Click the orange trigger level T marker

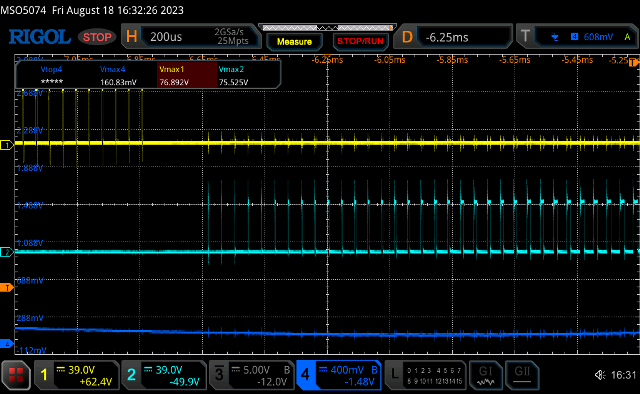pyautogui.click(x=6, y=288)
